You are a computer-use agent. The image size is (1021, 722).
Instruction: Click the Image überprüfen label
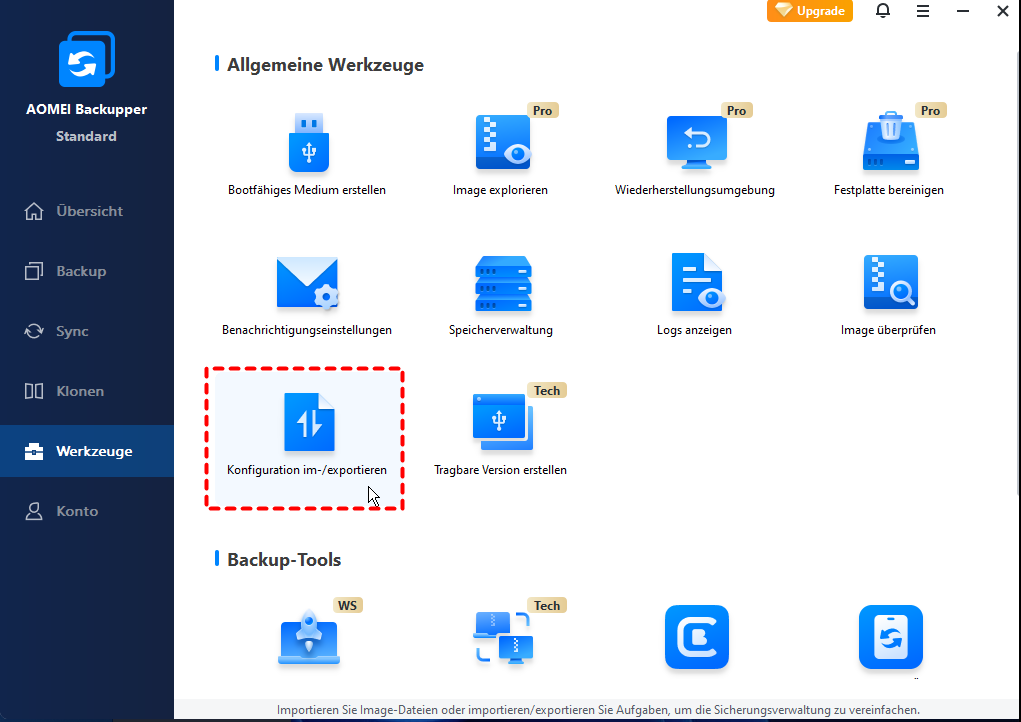point(888,330)
